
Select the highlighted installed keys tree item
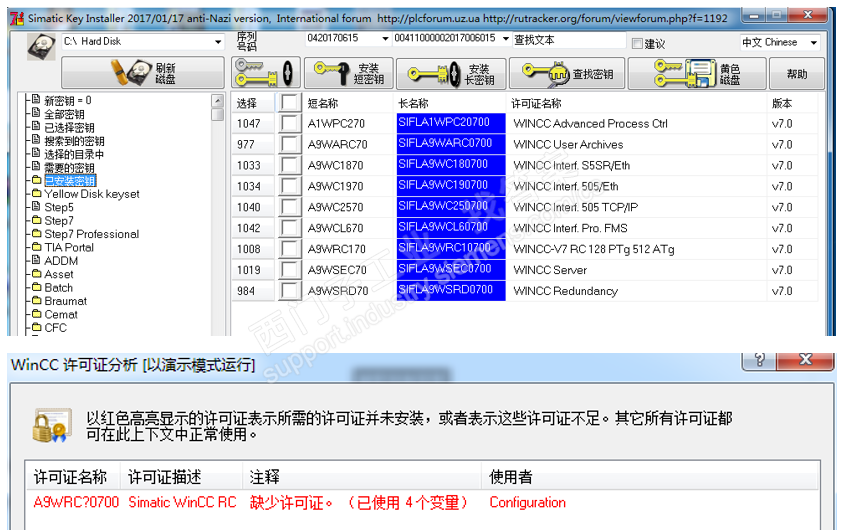[70, 180]
